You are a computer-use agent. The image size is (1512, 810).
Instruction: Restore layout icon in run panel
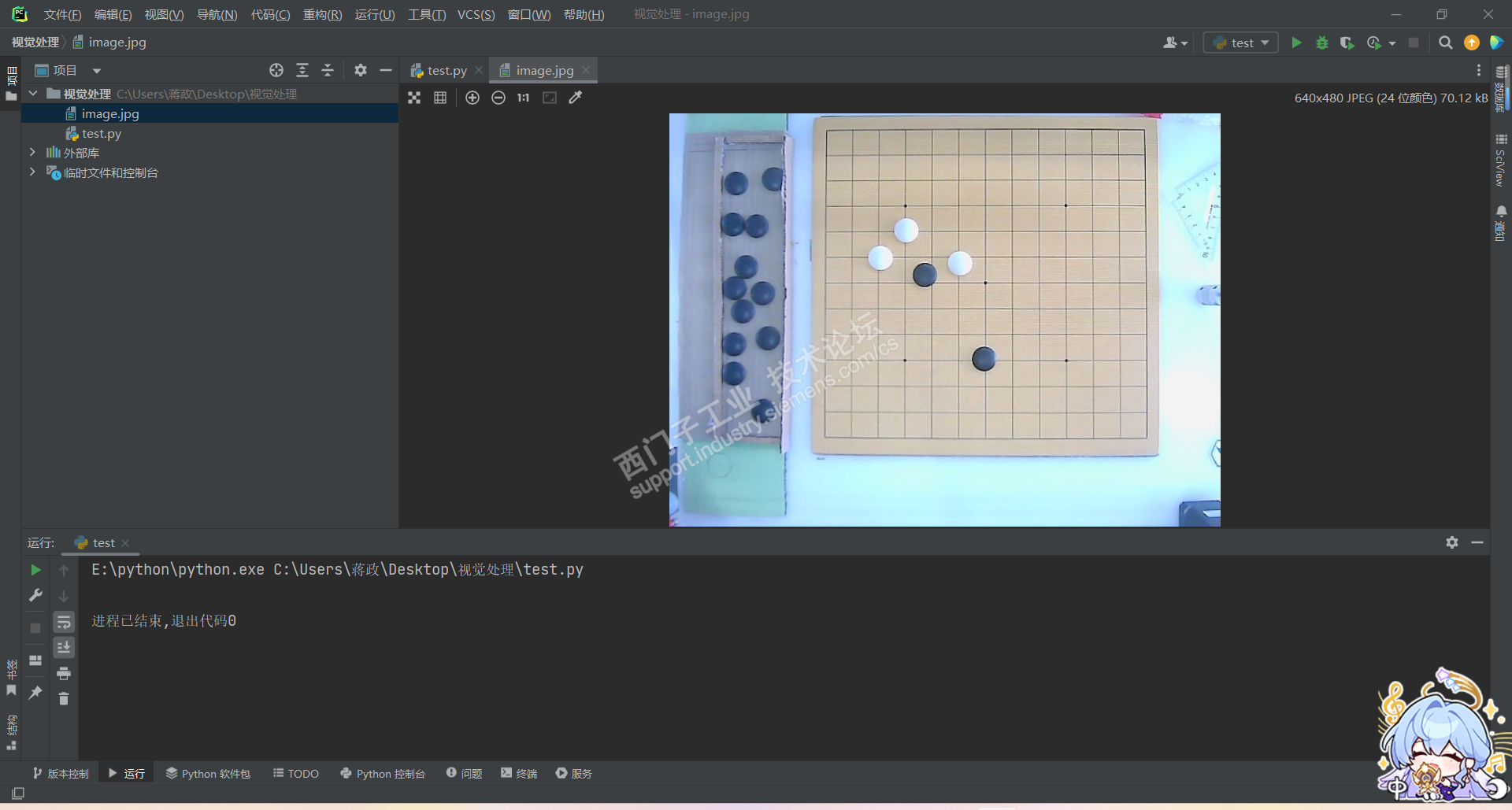(35, 660)
